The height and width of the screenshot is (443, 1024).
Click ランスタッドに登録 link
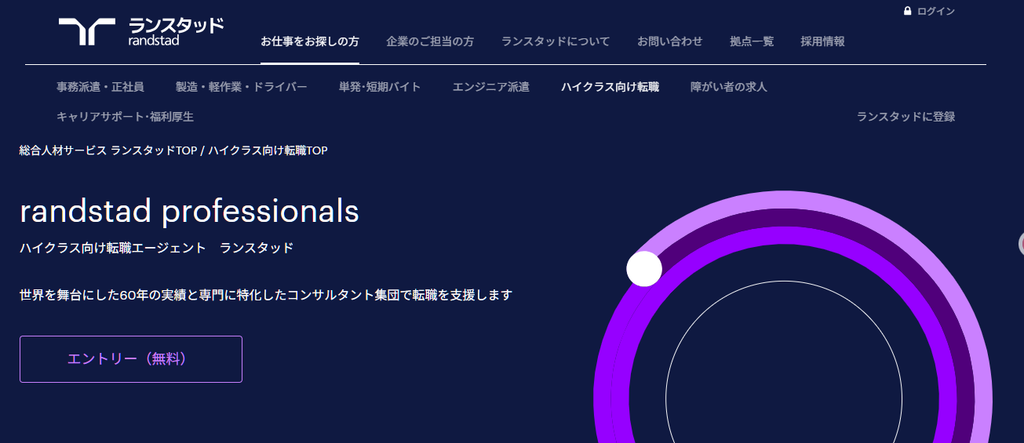[906, 117]
